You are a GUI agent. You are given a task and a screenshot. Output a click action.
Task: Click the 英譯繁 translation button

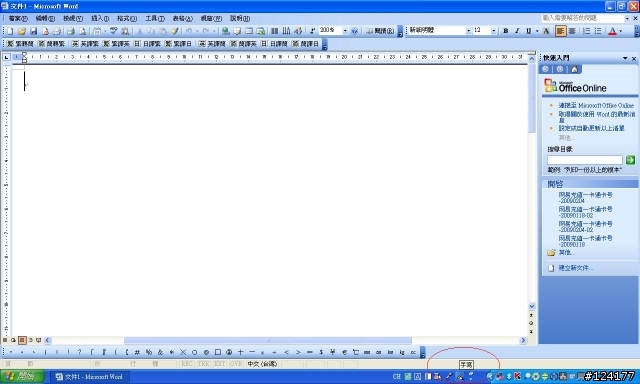point(85,44)
